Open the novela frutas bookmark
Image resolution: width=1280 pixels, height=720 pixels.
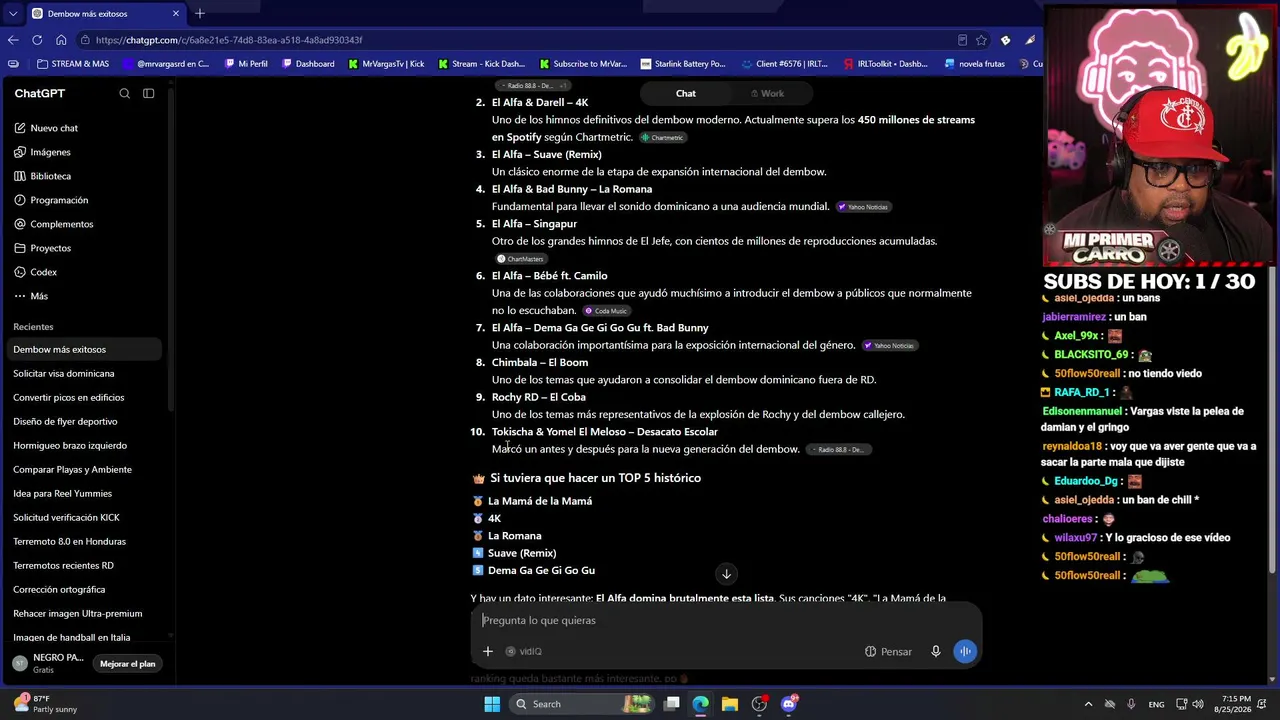(x=975, y=64)
